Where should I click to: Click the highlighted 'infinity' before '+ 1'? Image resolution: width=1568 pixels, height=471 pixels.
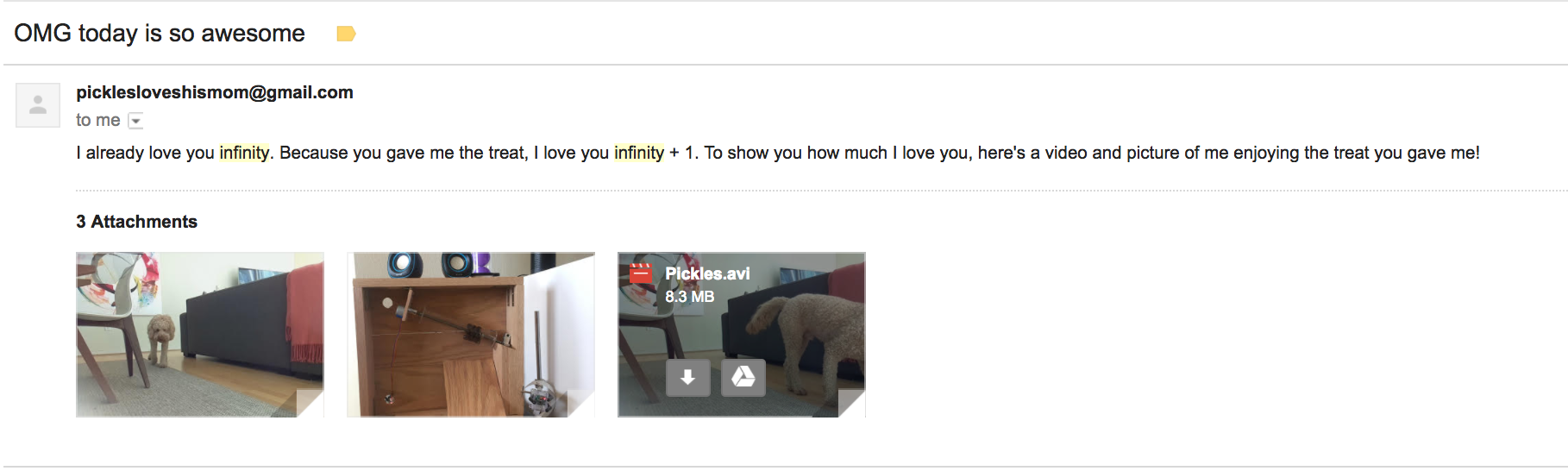[x=639, y=154]
